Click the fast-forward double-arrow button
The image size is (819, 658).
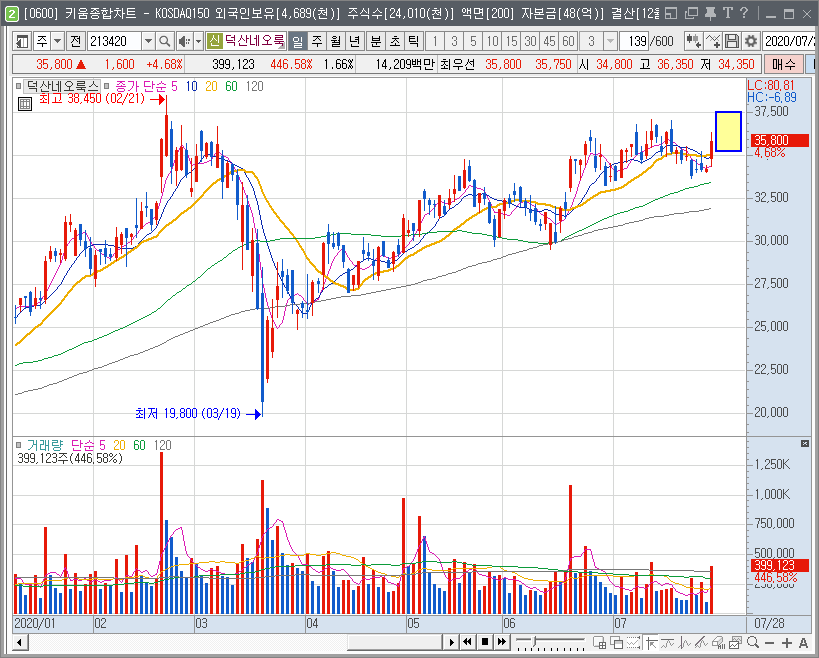coord(502,642)
